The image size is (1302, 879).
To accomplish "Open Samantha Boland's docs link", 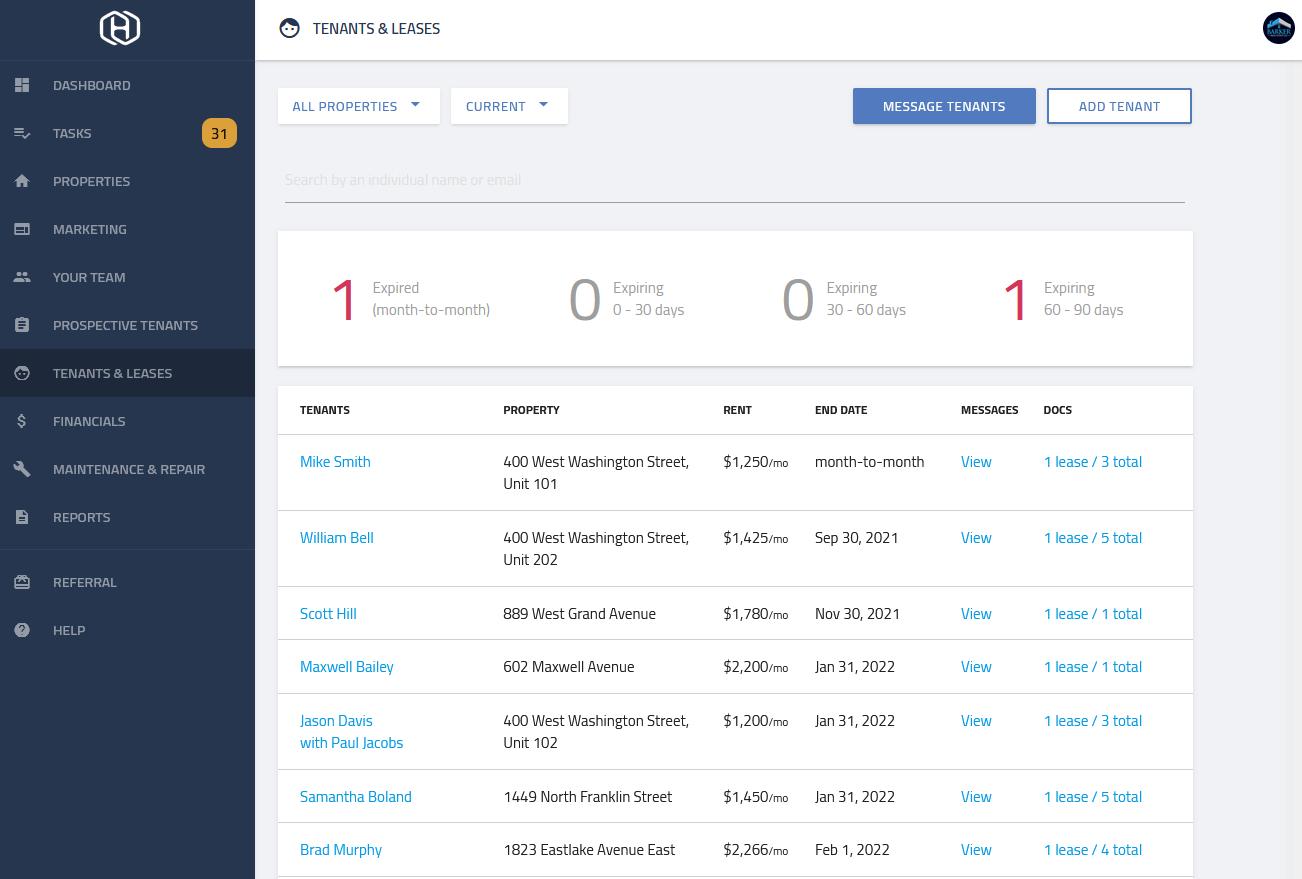I will (x=1093, y=797).
